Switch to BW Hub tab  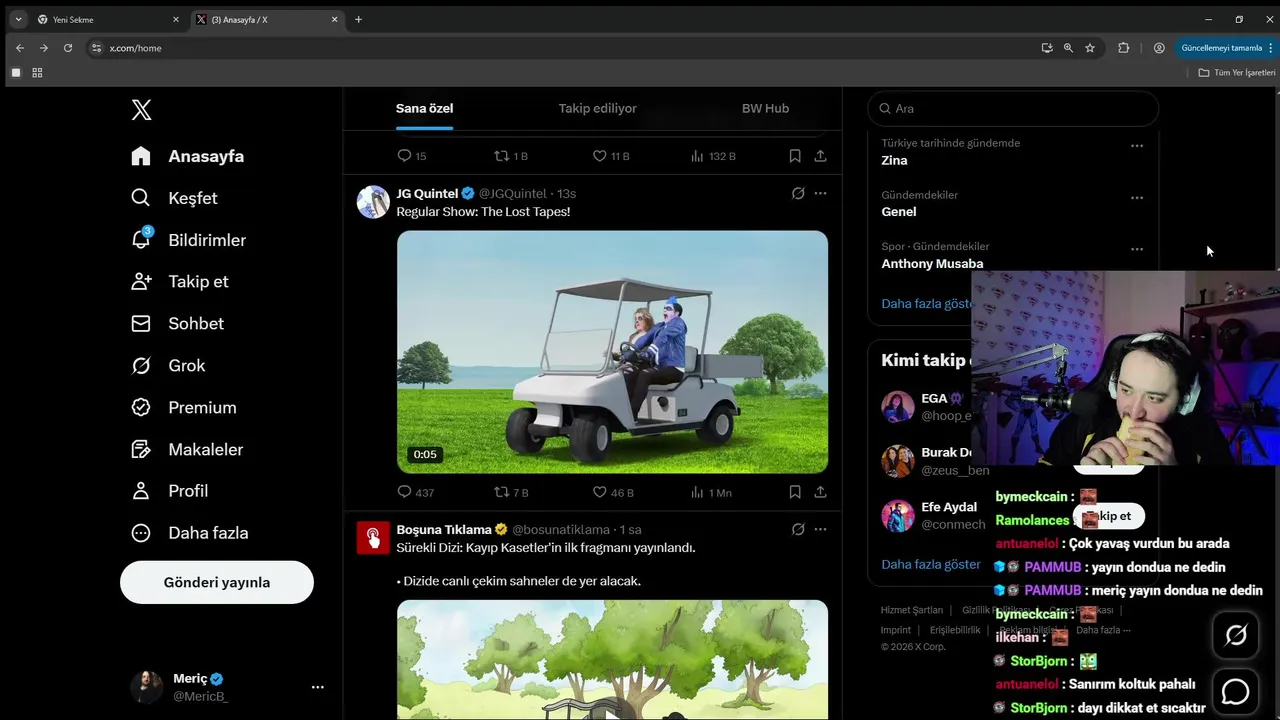coord(765,108)
